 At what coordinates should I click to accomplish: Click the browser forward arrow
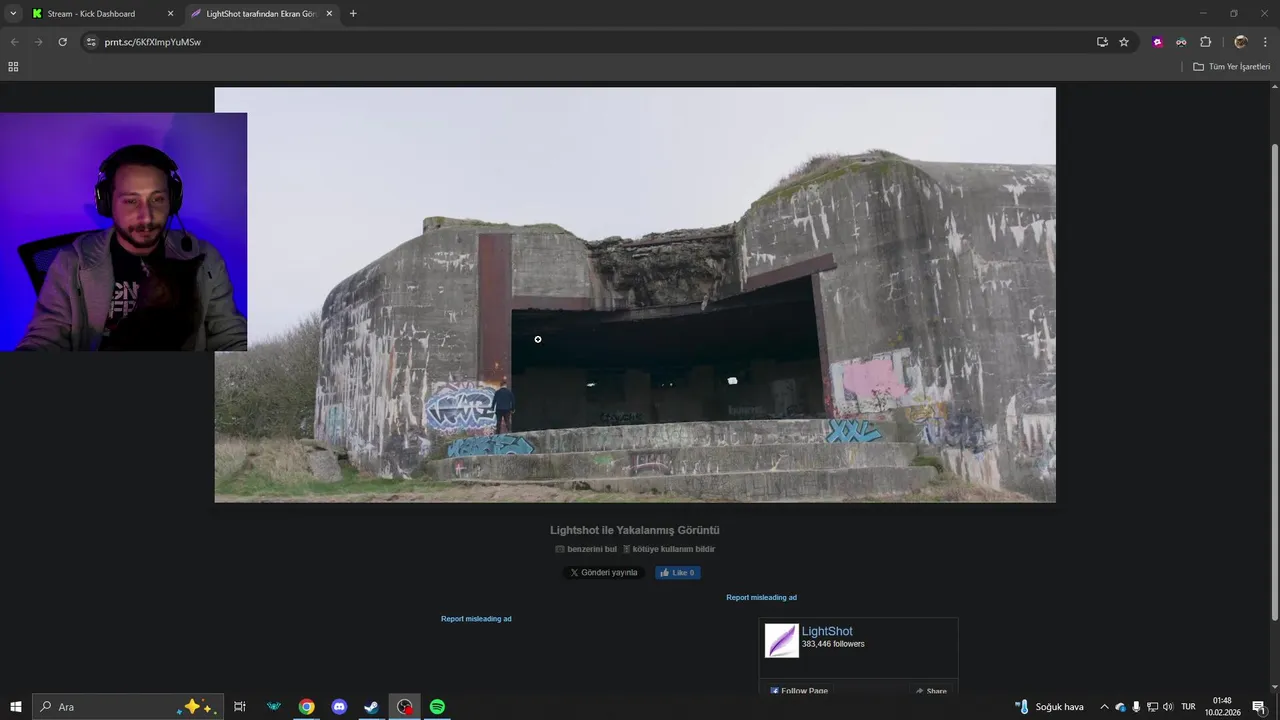38,42
